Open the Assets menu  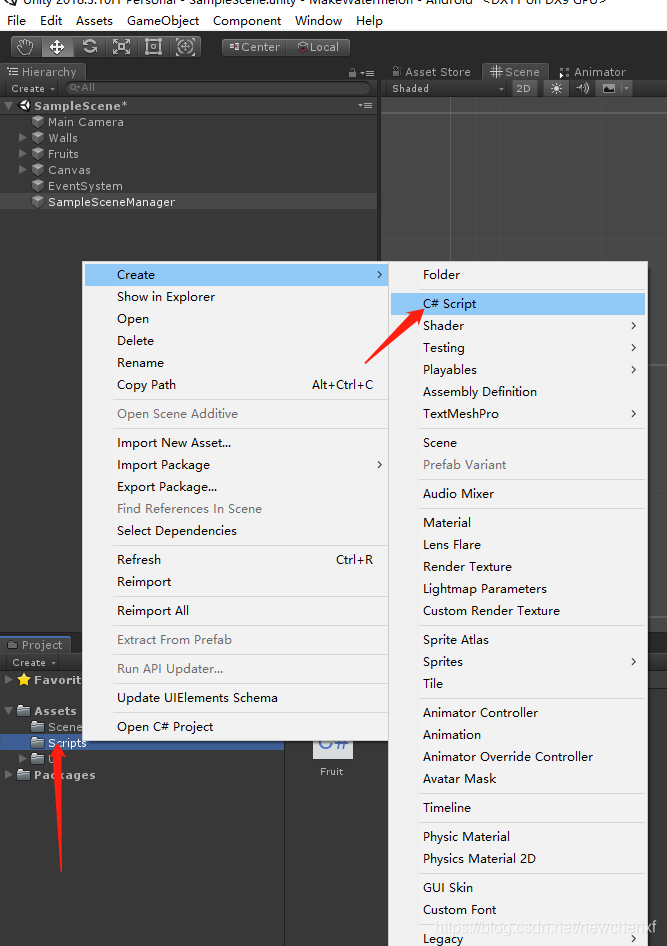(x=94, y=21)
